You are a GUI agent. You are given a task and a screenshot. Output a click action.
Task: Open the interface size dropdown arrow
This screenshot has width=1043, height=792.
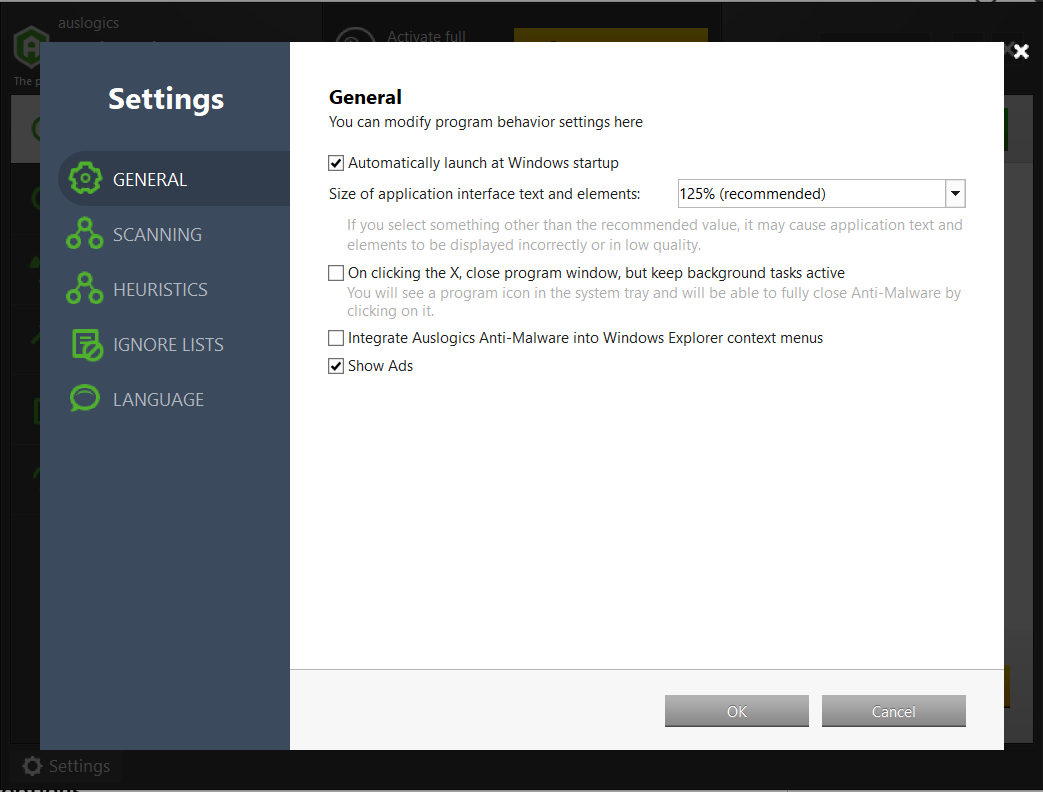(x=955, y=193)
